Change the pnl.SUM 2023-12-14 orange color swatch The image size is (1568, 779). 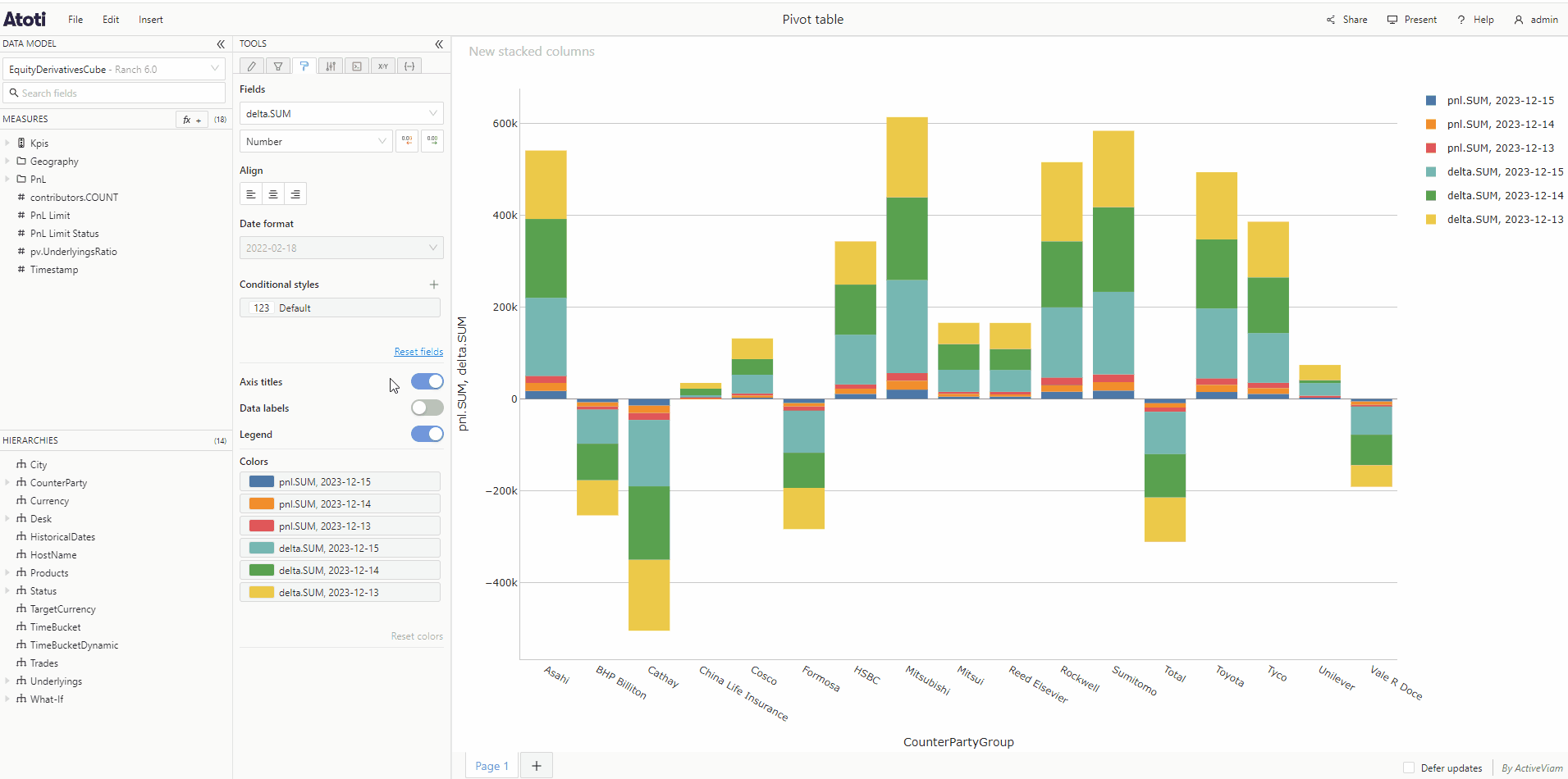click(262, 504)
